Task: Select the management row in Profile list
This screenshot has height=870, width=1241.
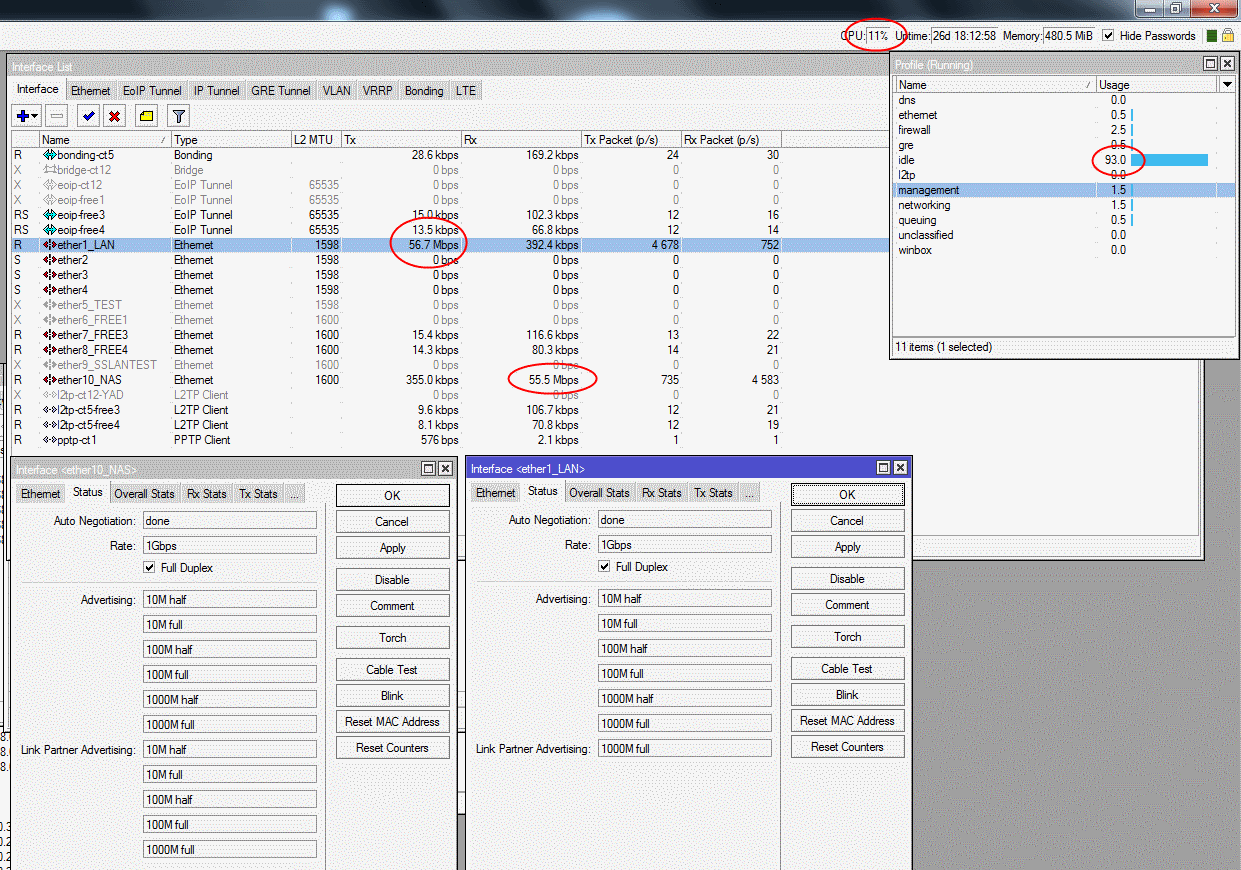Action: [x=1065, y=190]
